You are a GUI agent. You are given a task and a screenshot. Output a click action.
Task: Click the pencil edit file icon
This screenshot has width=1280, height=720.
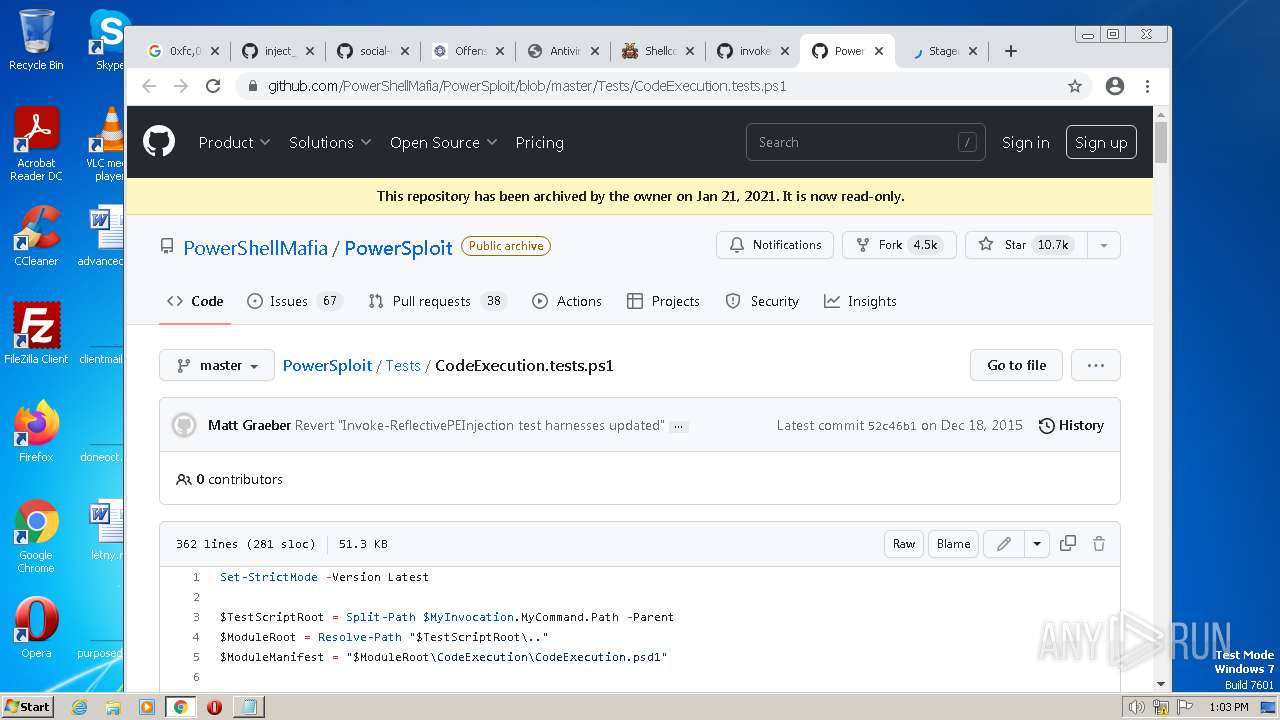(x=1004, y=544)
